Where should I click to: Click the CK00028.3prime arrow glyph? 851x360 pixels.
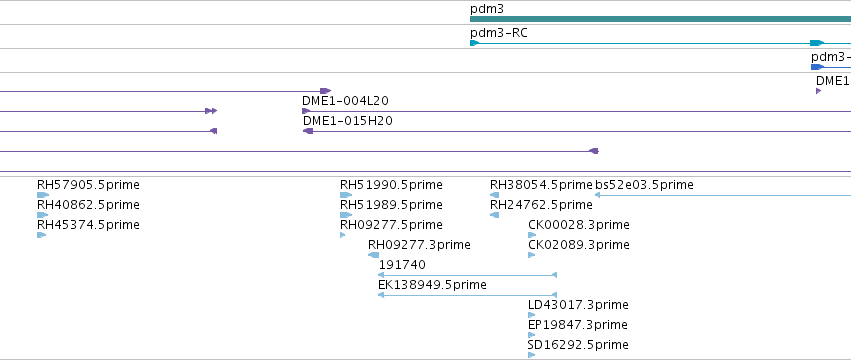pos(532,235)
